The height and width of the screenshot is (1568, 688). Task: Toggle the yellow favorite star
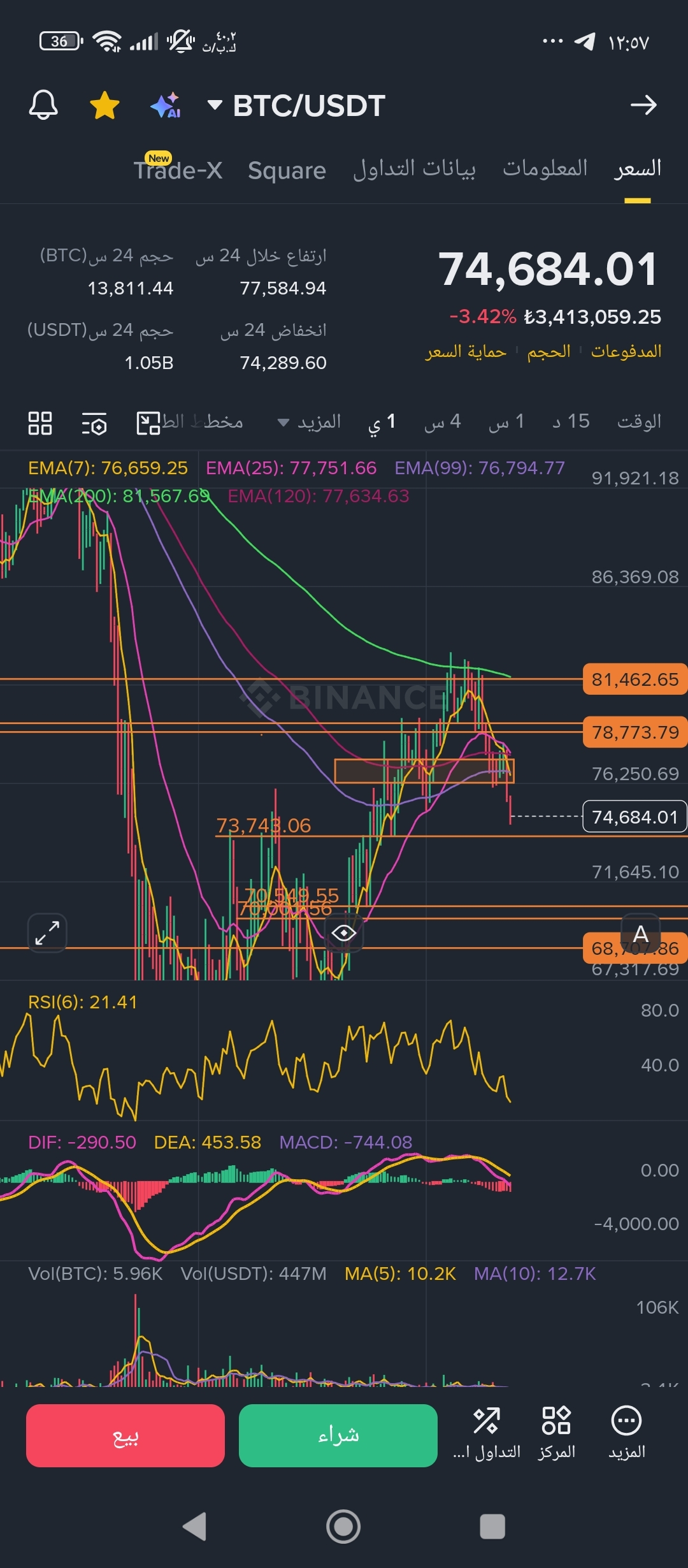pyautogui.click(x=104, y=105)
